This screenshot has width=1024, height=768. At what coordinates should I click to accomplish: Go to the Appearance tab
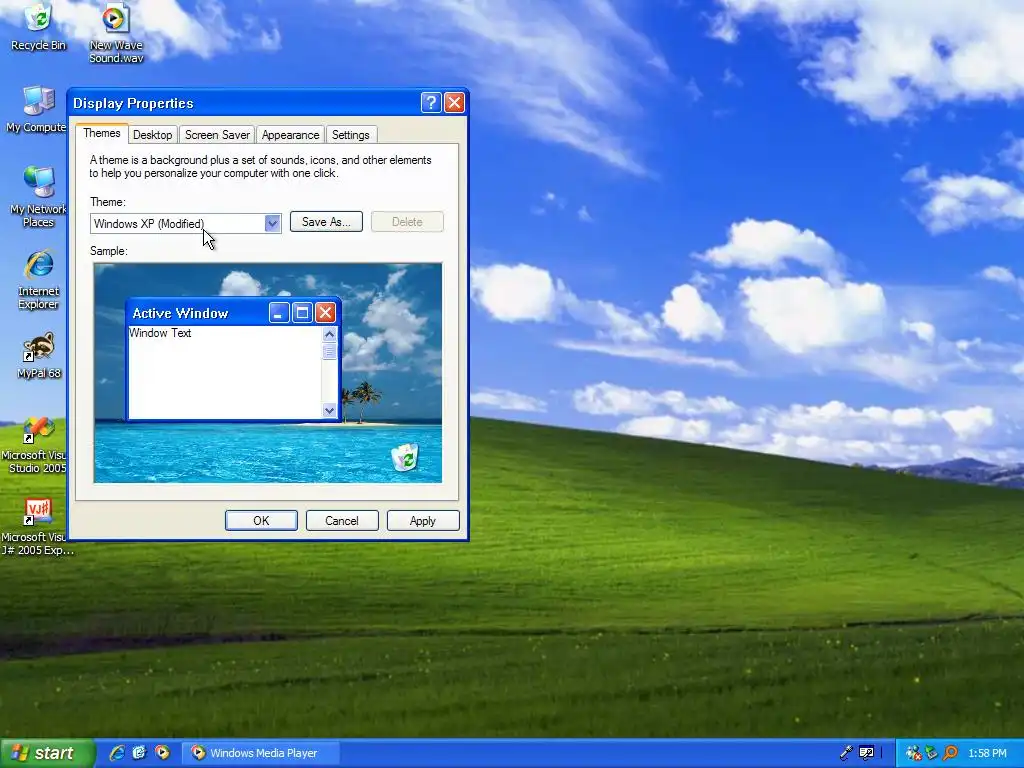click(x=290, y=135)
